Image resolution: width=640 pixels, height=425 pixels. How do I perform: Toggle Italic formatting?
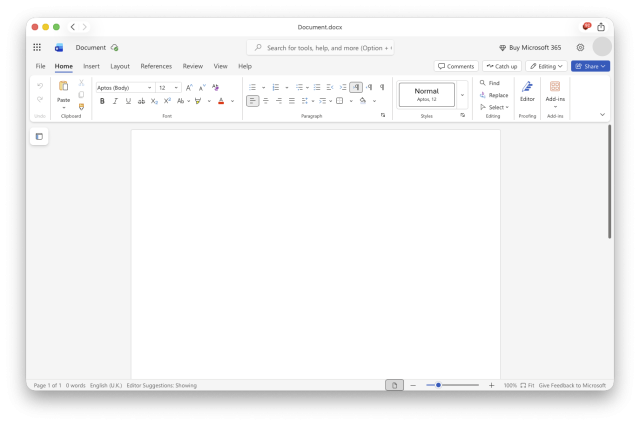[x=115, y=101]
